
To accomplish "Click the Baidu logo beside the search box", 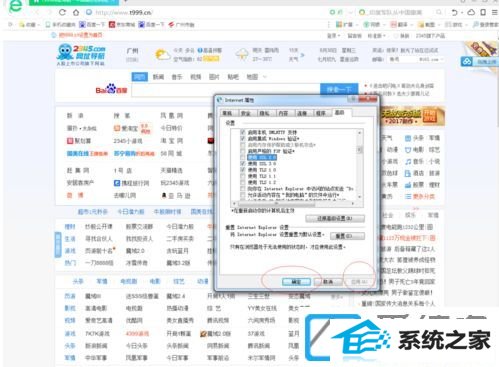I will pos(111,89).
